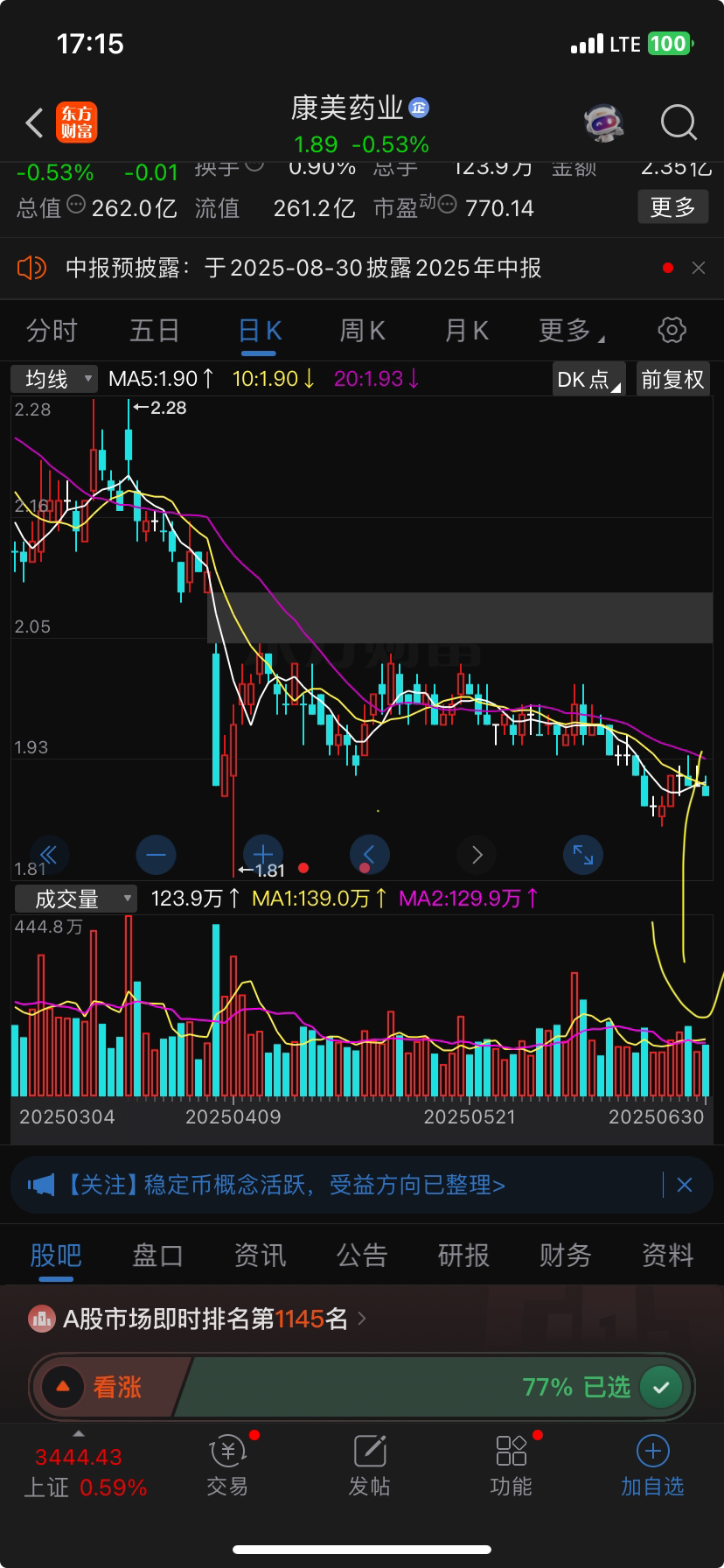Tap the 更多 quote details button
724x1568 pixels.
672,207
